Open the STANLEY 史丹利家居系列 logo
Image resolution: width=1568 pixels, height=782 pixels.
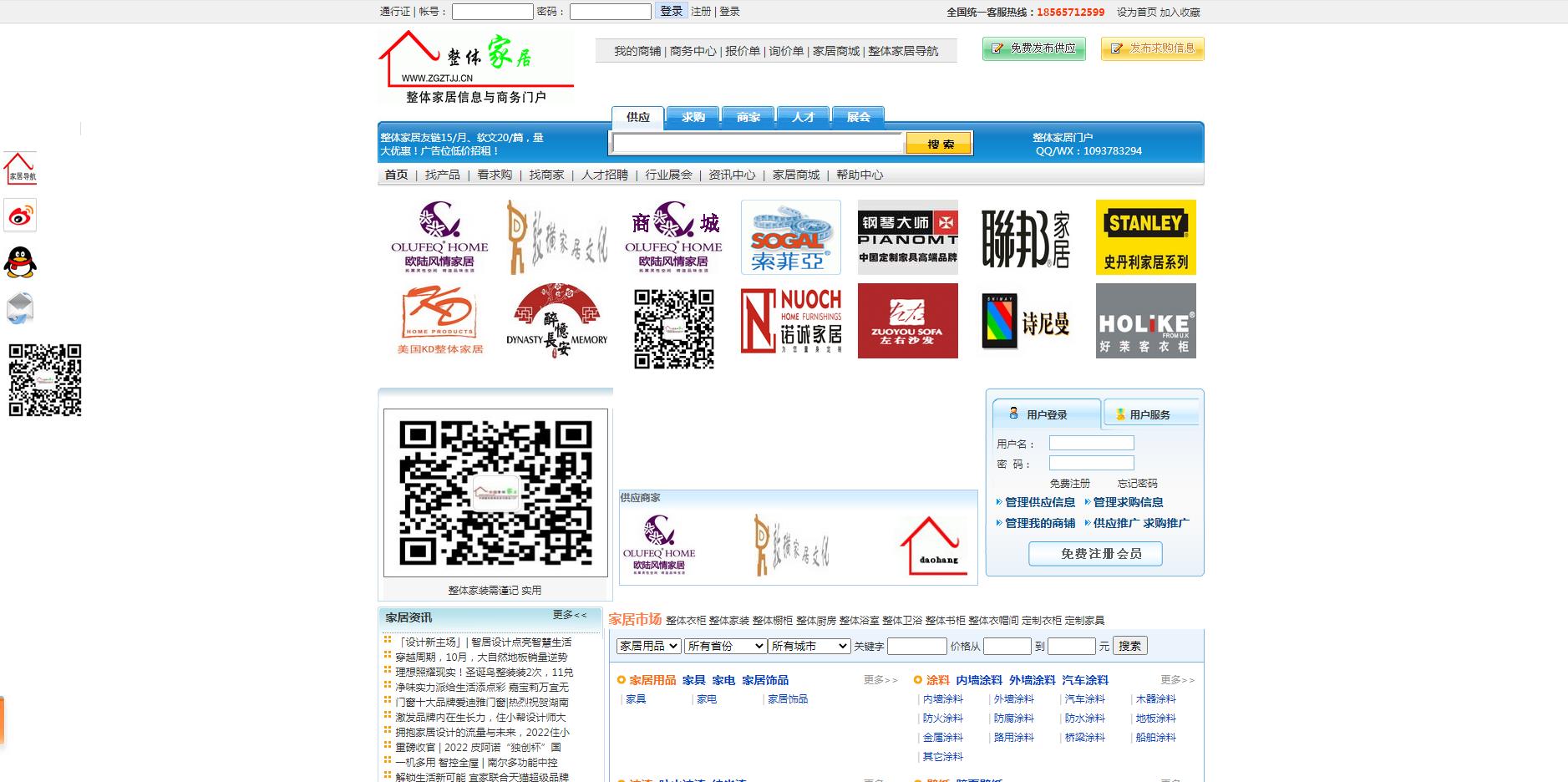1146,237
